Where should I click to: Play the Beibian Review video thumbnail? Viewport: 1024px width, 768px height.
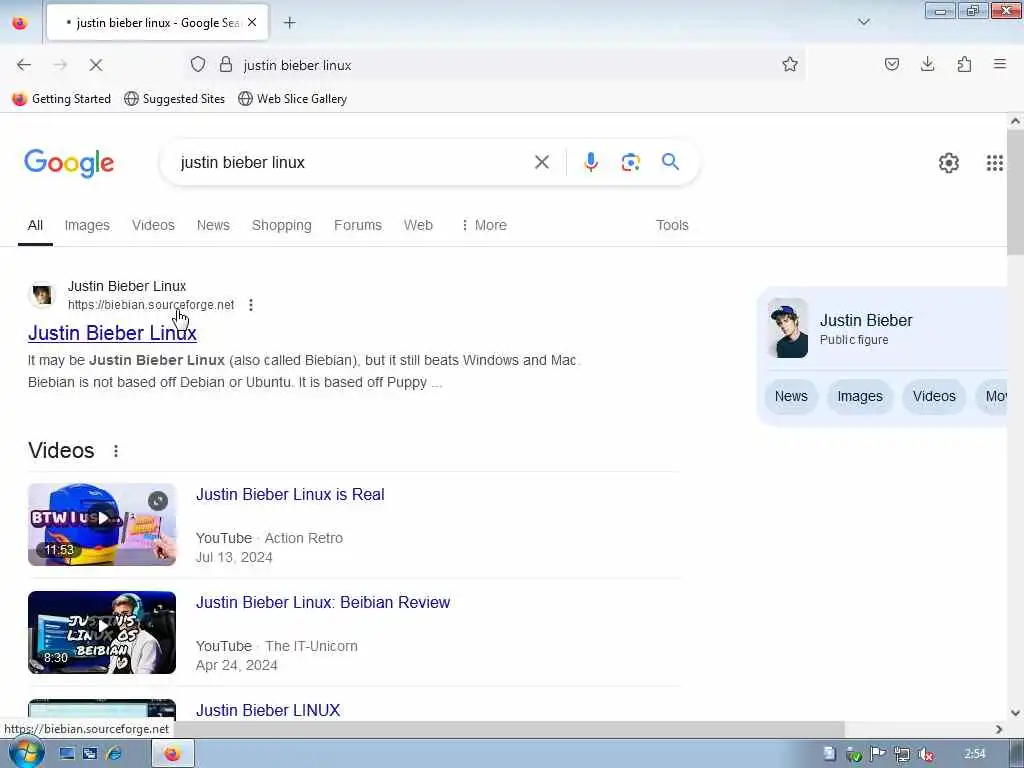pyautogui.click(x=102, y=632)
